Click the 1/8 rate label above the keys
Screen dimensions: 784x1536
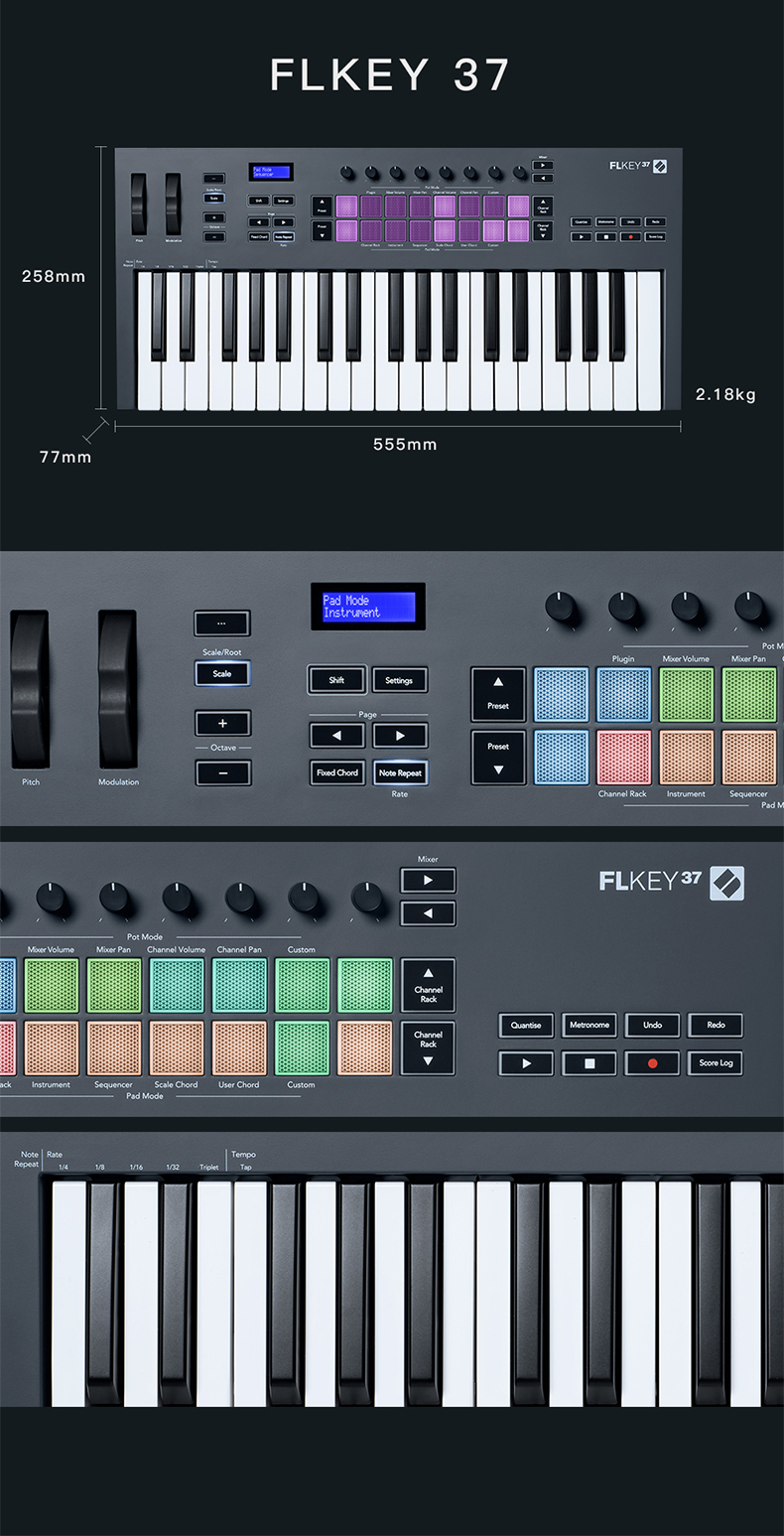point(99,1168)
